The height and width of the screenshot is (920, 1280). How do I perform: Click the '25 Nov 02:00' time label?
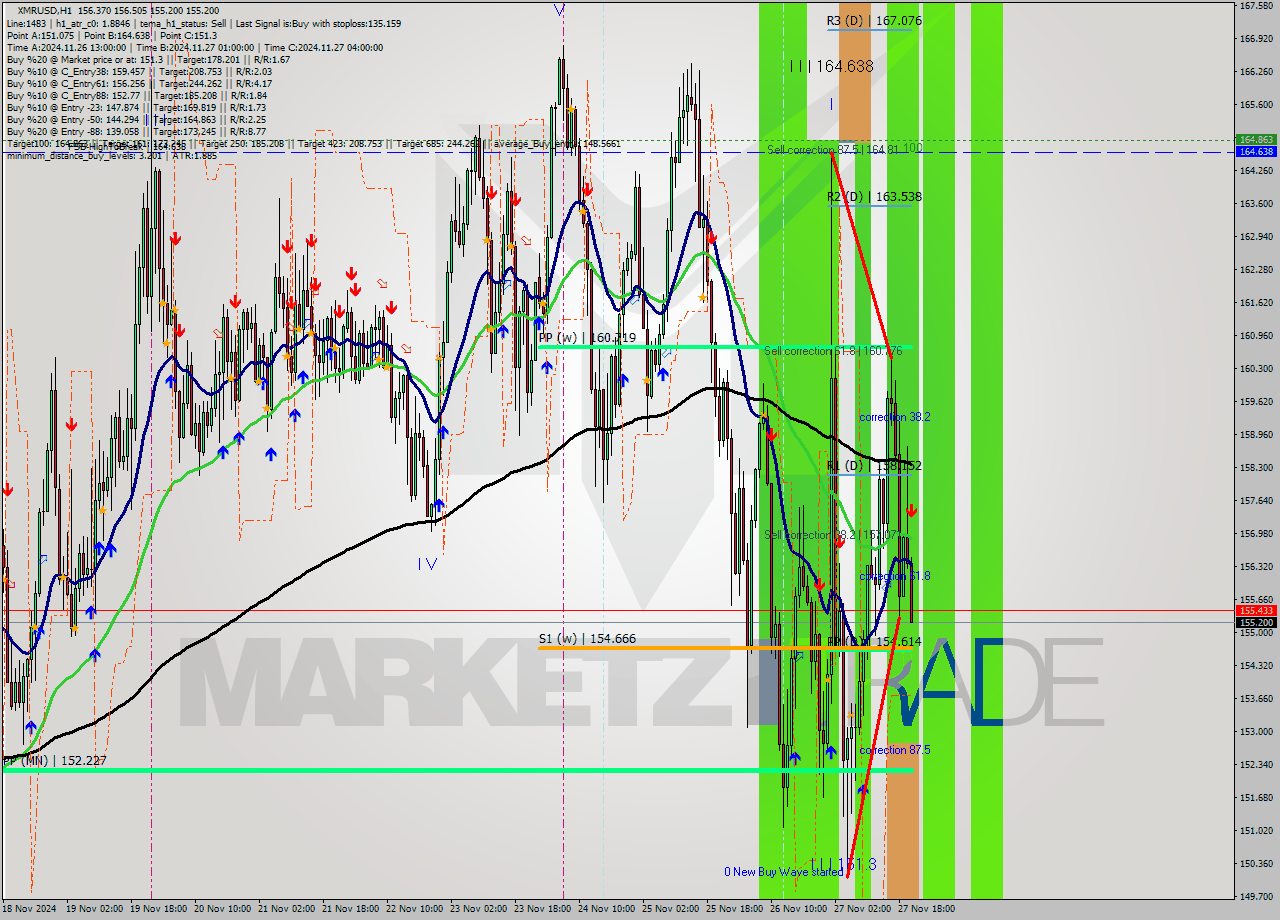669,910
